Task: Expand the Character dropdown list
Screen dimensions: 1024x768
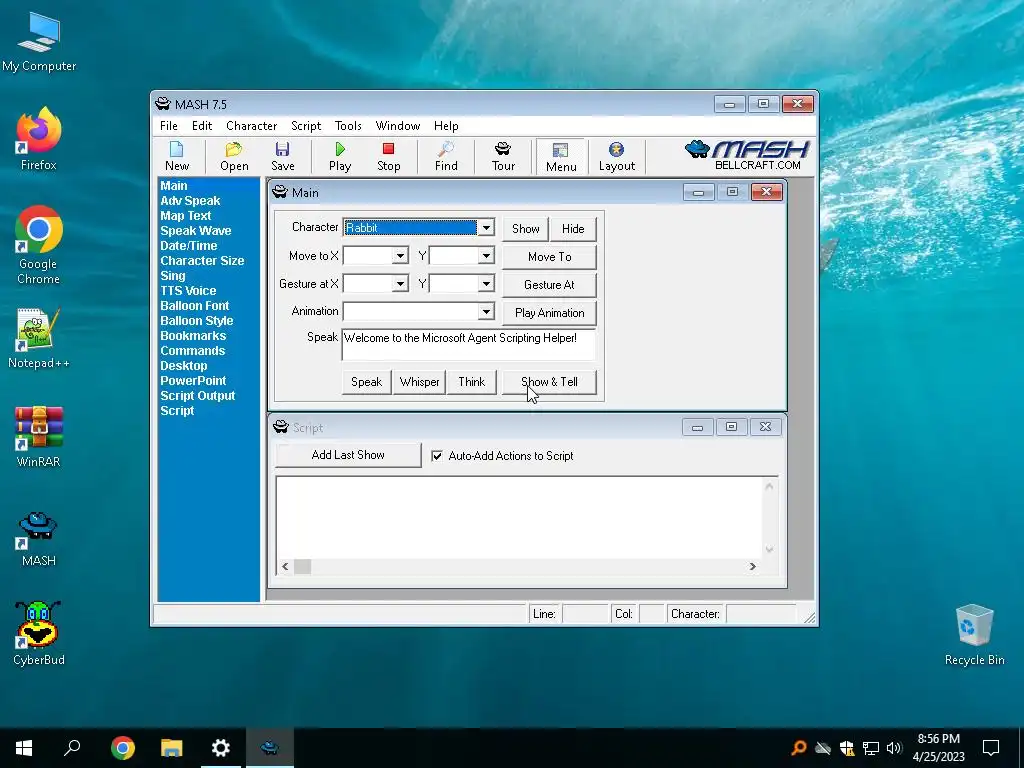Action: pyautogui.click(x=486, y=228)
